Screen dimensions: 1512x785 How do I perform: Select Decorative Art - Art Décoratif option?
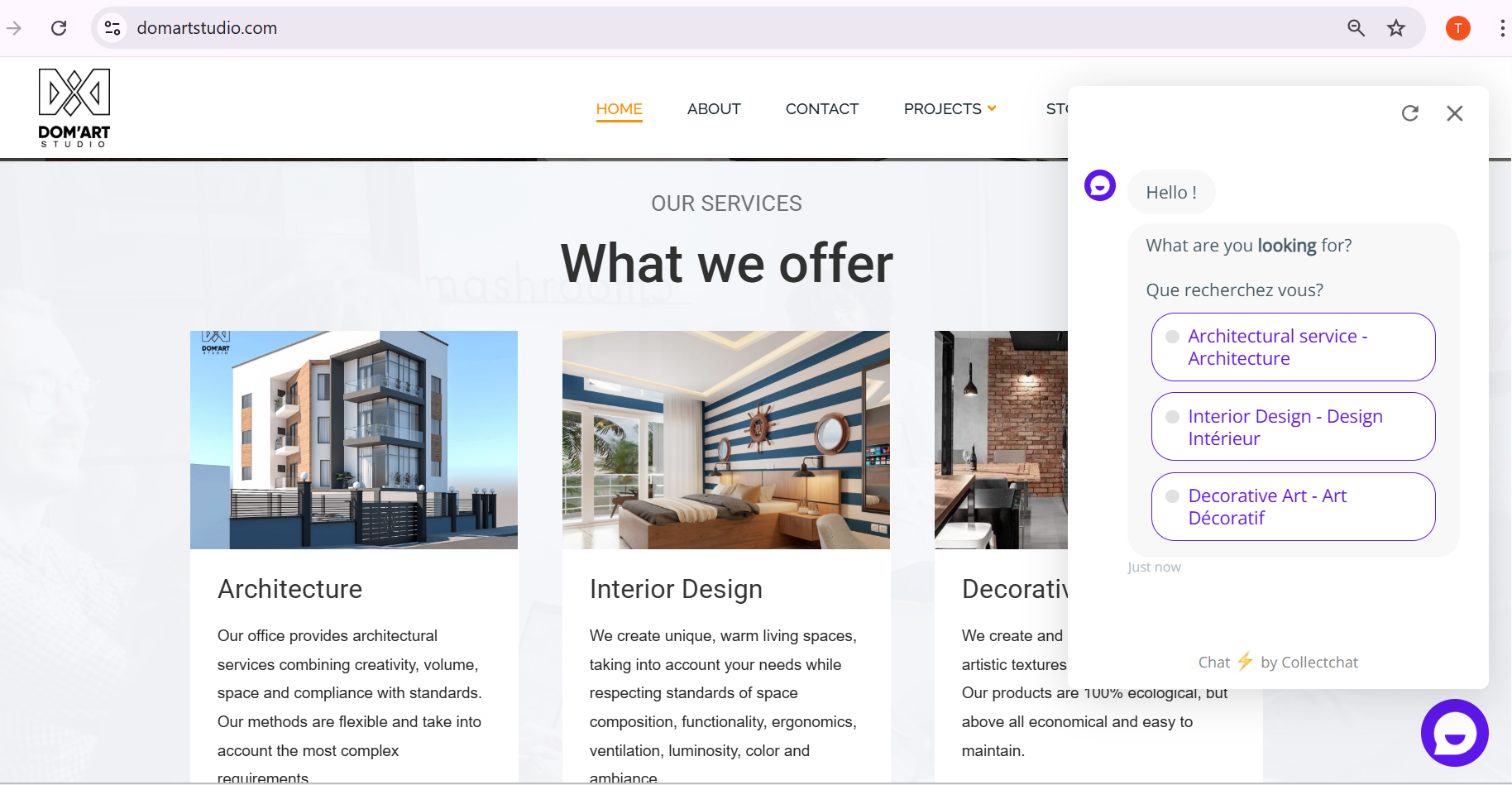click(x=1294, y=507)
